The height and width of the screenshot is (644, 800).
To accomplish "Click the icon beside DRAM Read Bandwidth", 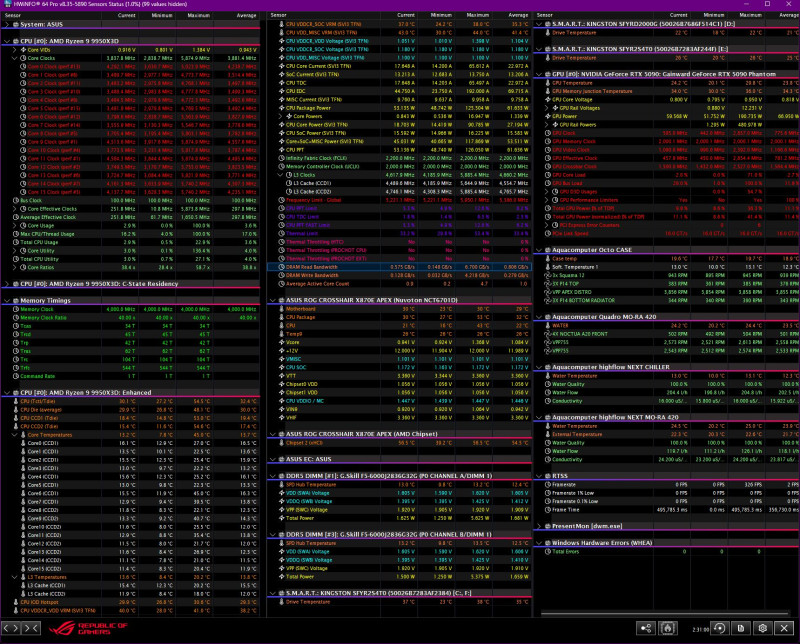I will click(281, 267).
